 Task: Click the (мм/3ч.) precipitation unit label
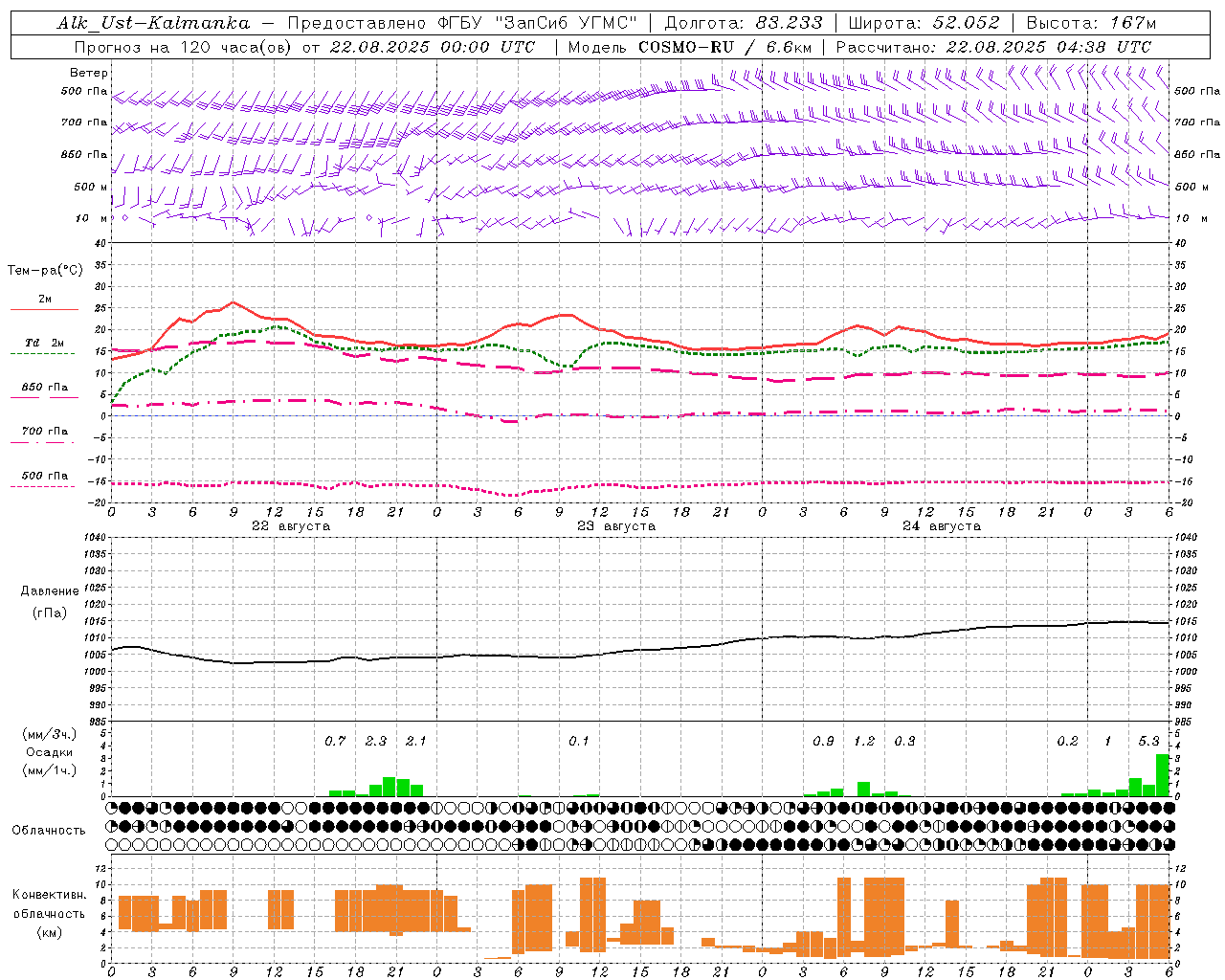(49, 734)
